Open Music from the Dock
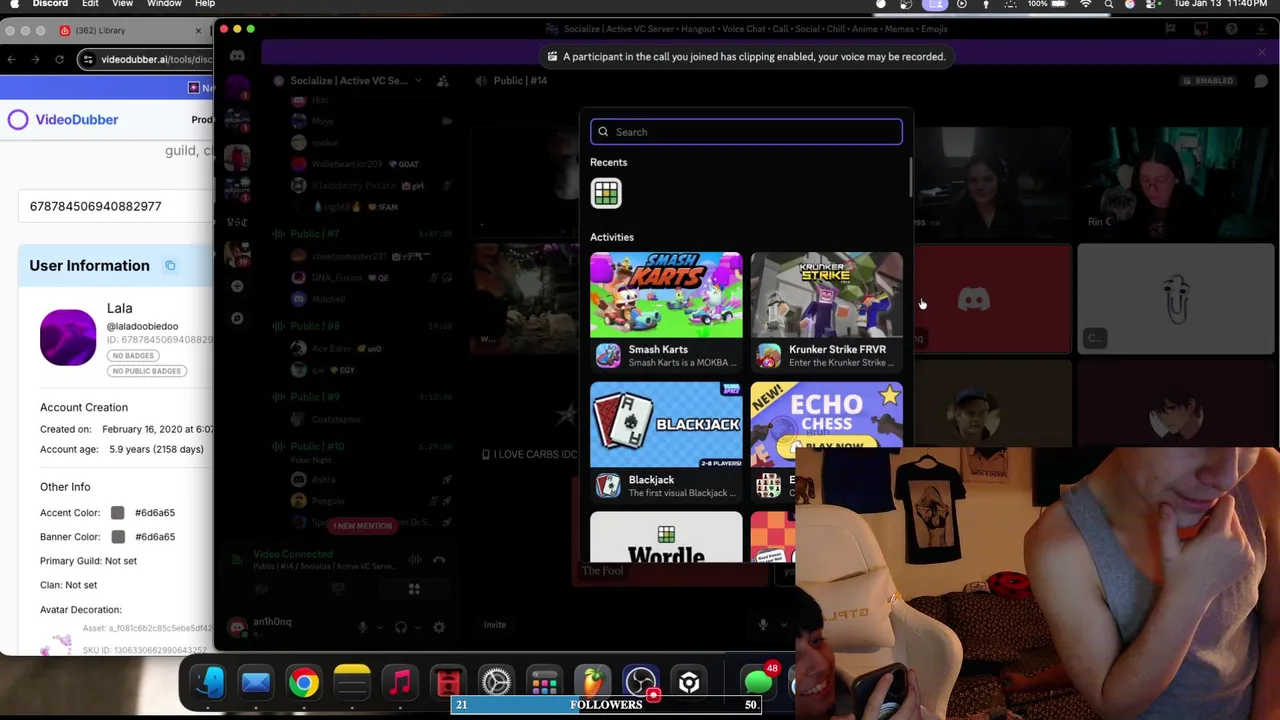The width and height of the screenshot is (1280, 720). (x=400, y=683)
